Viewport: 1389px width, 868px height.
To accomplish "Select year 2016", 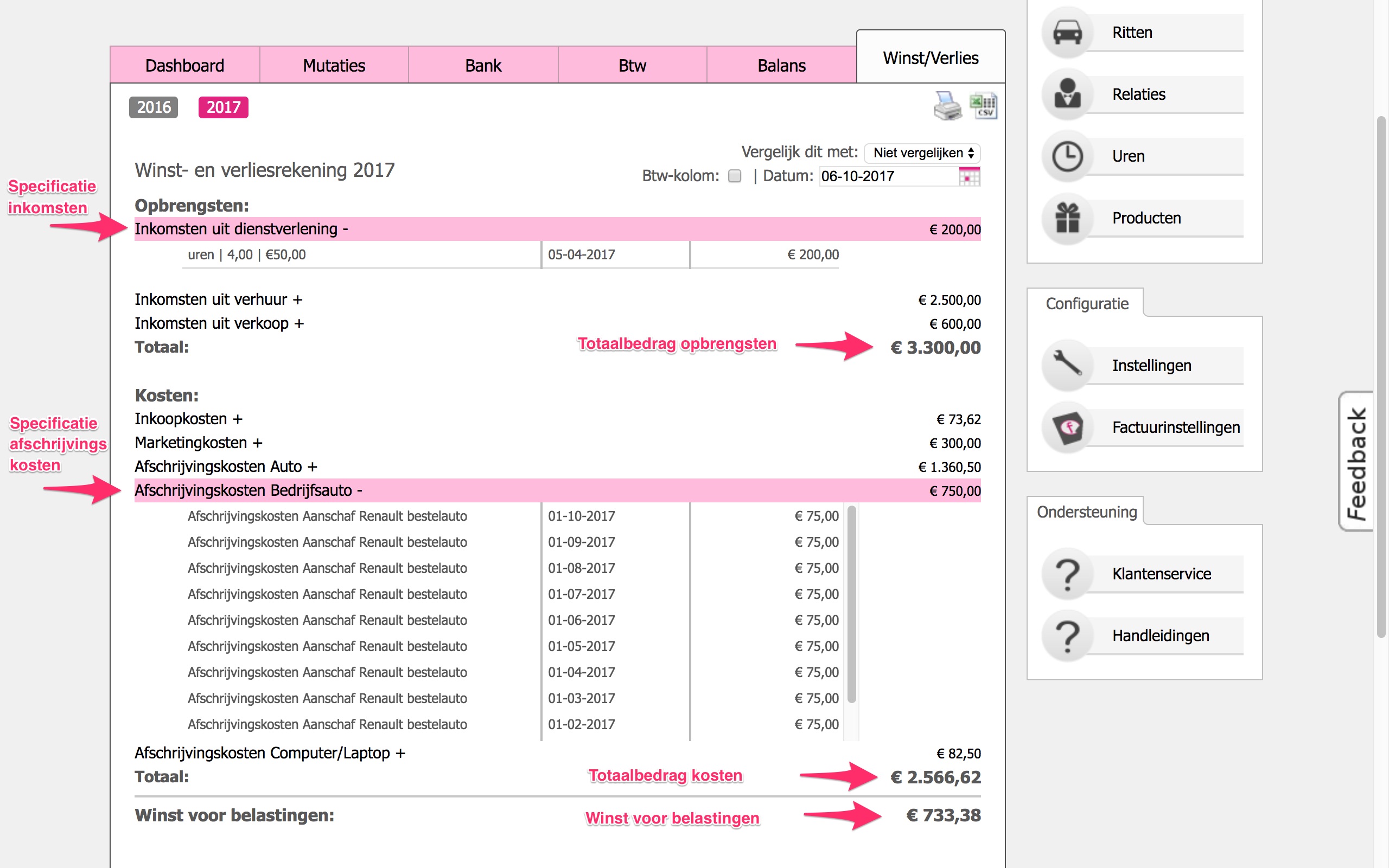I will pos(153,107).
